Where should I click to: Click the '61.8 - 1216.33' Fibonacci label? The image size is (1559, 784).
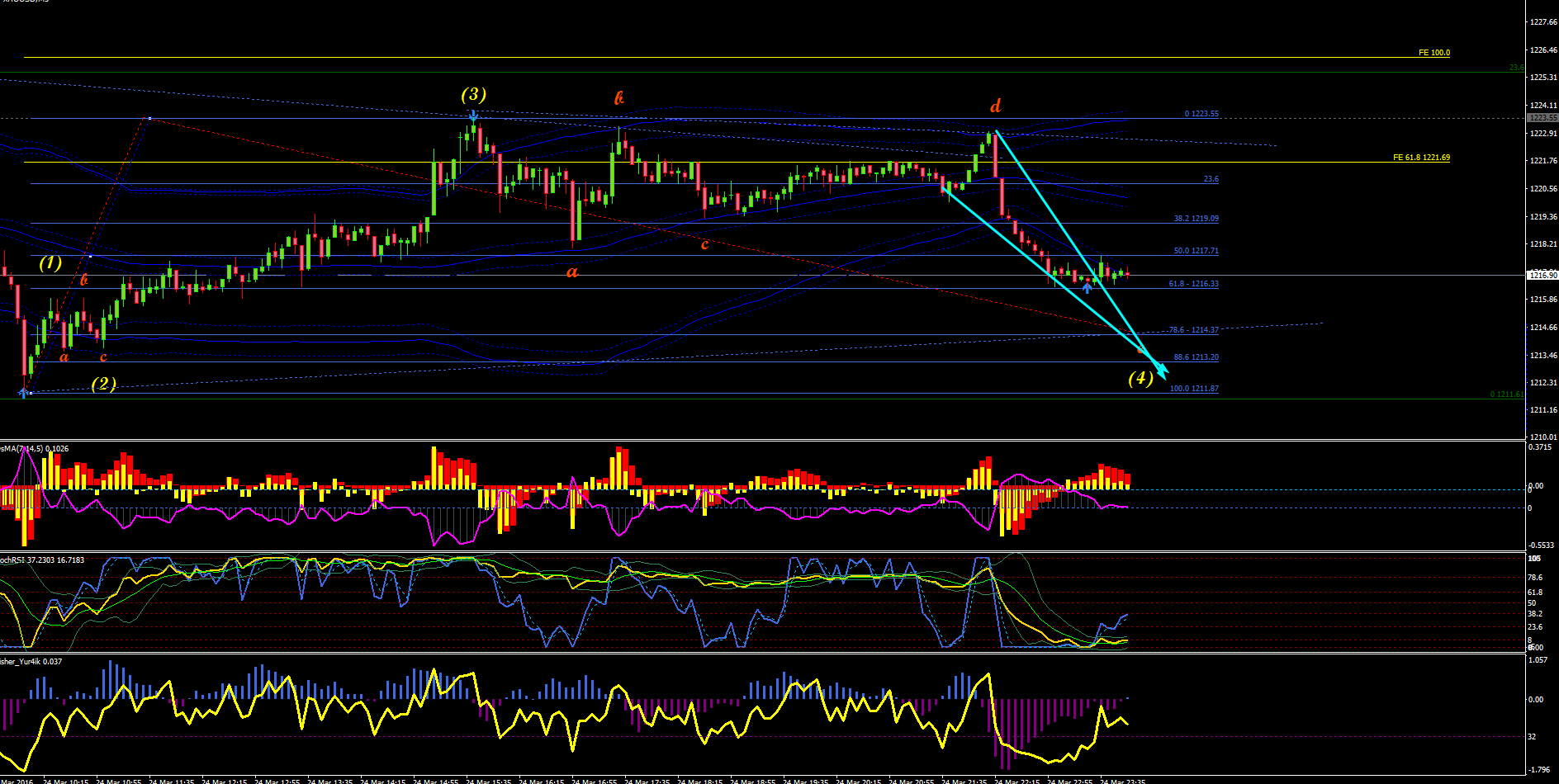pyautogui.click(x=1194, y=284)
